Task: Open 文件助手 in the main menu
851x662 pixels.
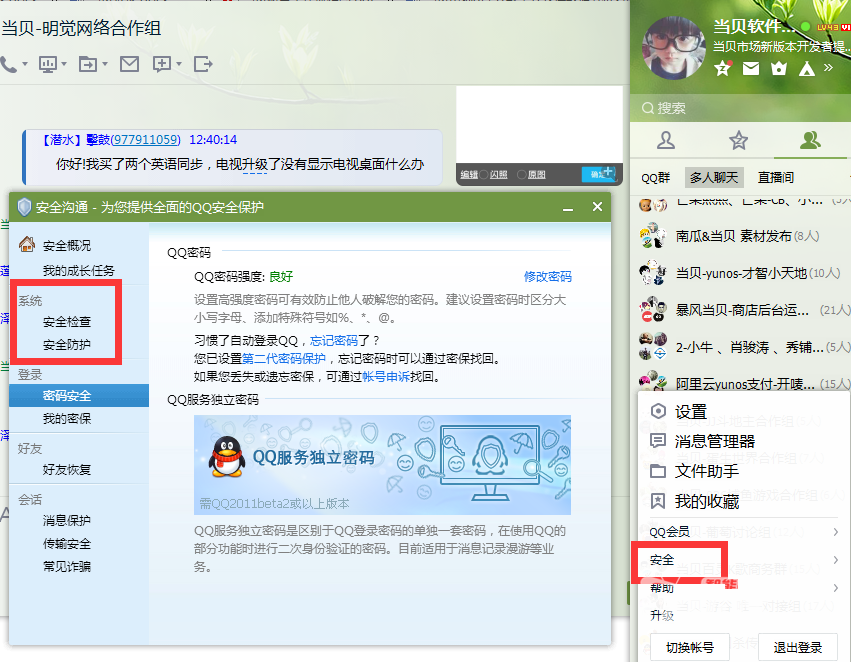Action: point(744,471)
